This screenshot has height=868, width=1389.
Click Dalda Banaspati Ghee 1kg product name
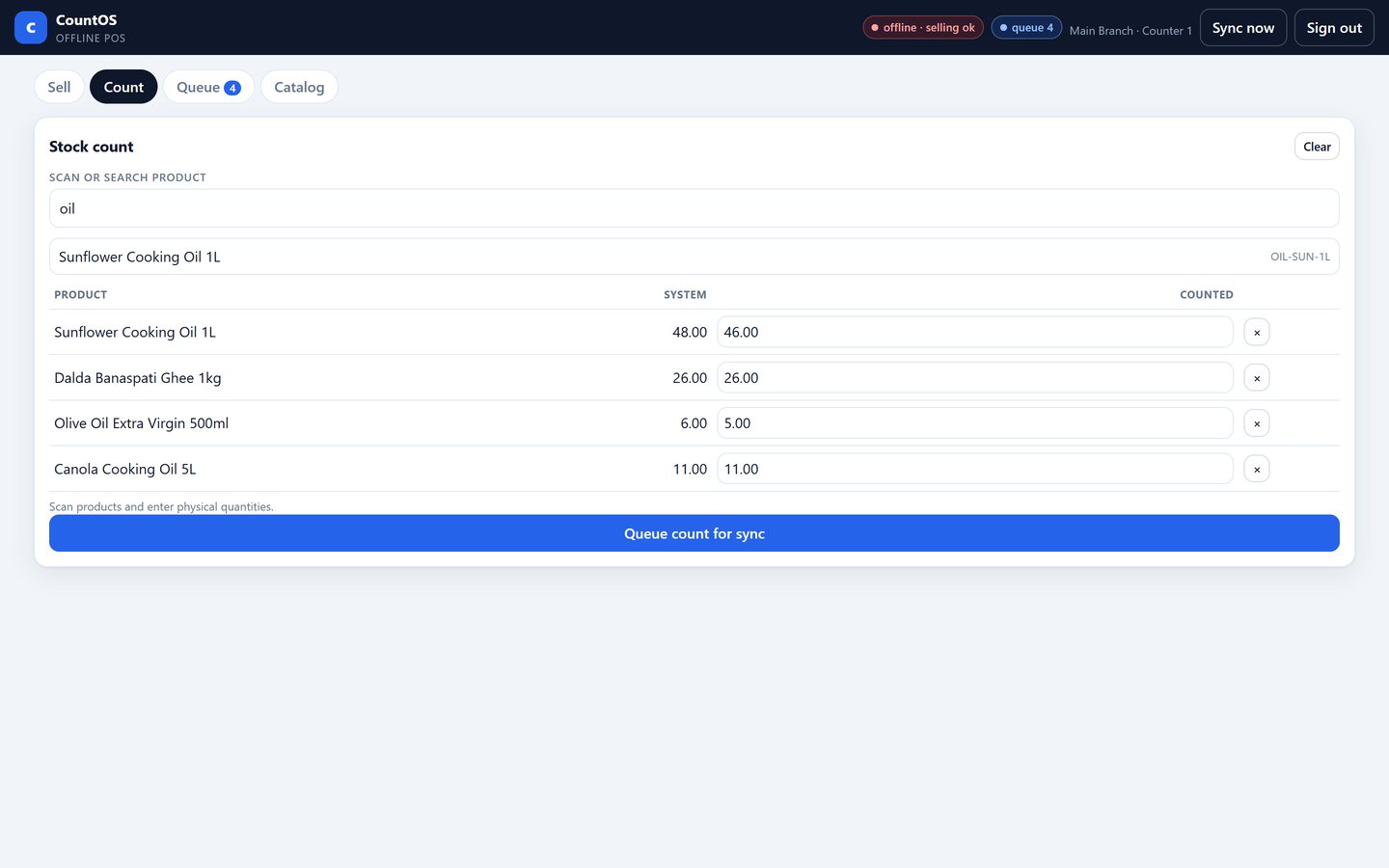click(138, 378)
